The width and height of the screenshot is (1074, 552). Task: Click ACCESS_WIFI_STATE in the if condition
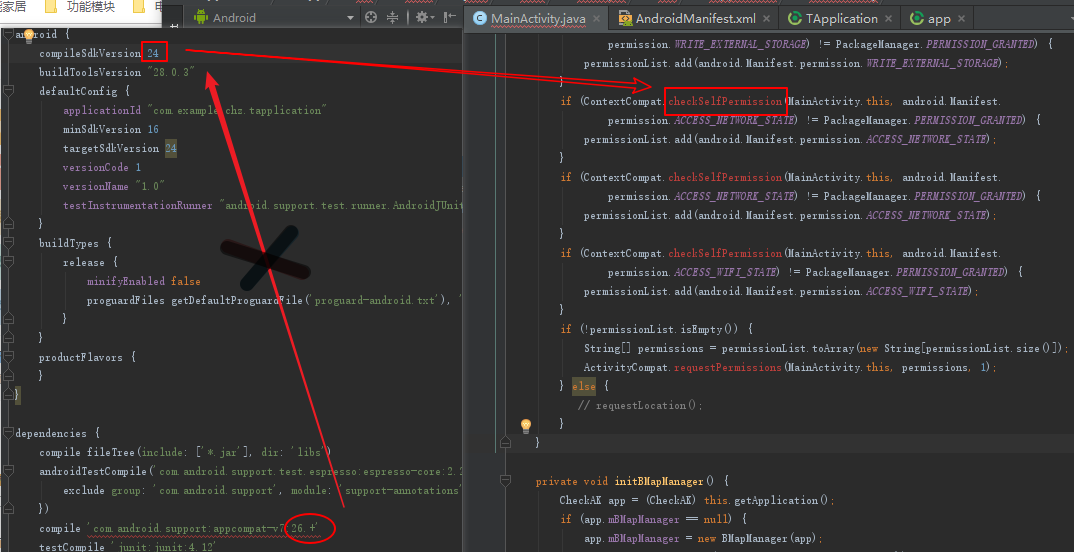pyautogui.click(x=726, y=273)
